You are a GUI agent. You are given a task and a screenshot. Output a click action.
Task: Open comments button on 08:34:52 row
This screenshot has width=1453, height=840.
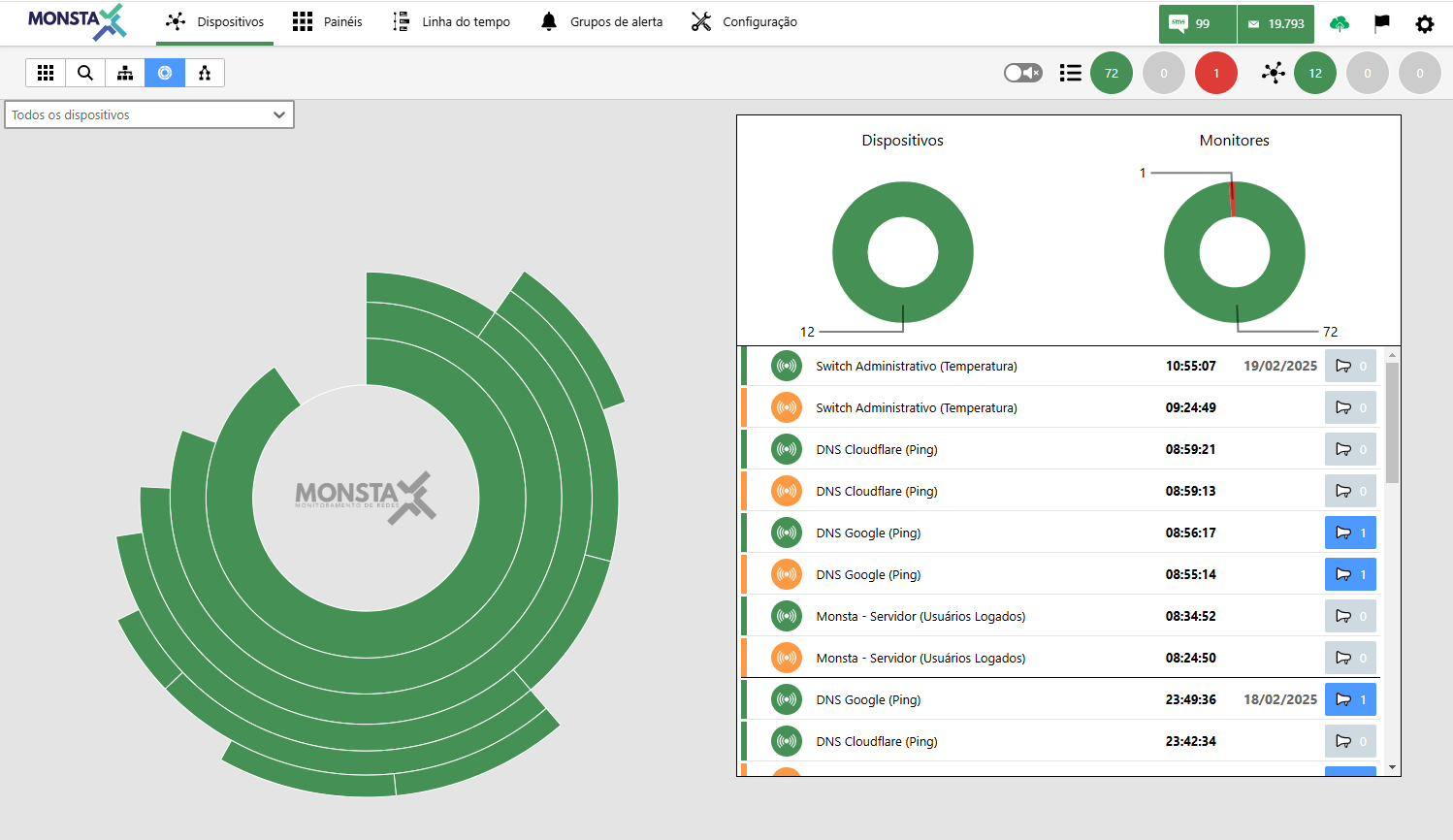point(1350,616)
